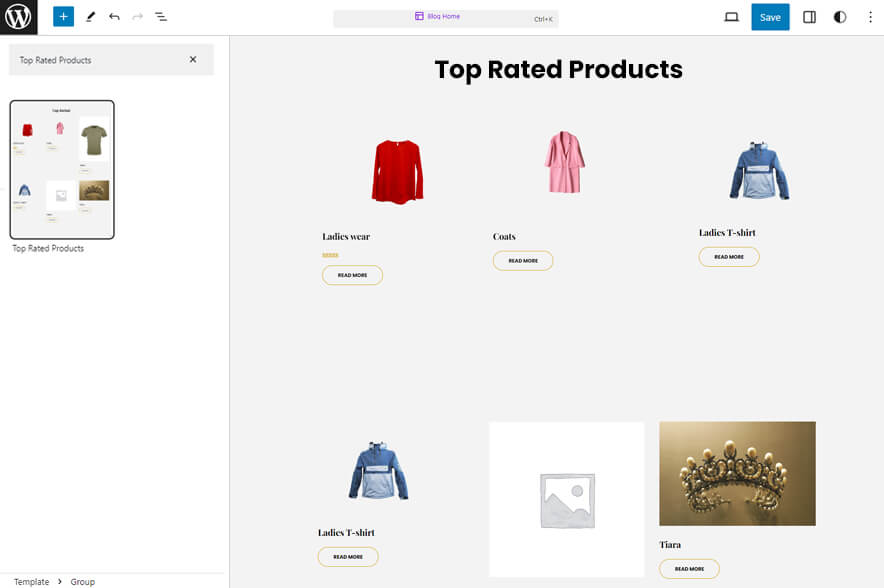Click Group in the breadcrumb bar
Viewport: 884px width, 588px height.
pos(82,581)
